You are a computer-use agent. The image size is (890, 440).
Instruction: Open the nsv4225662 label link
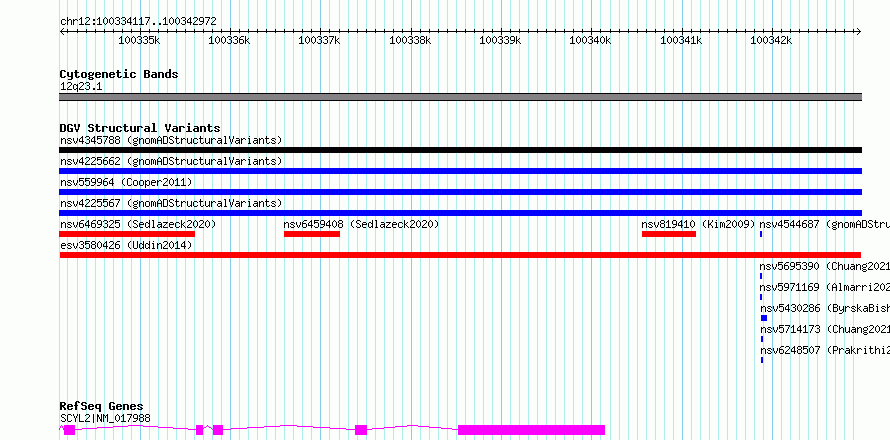[x=171, y=161]
